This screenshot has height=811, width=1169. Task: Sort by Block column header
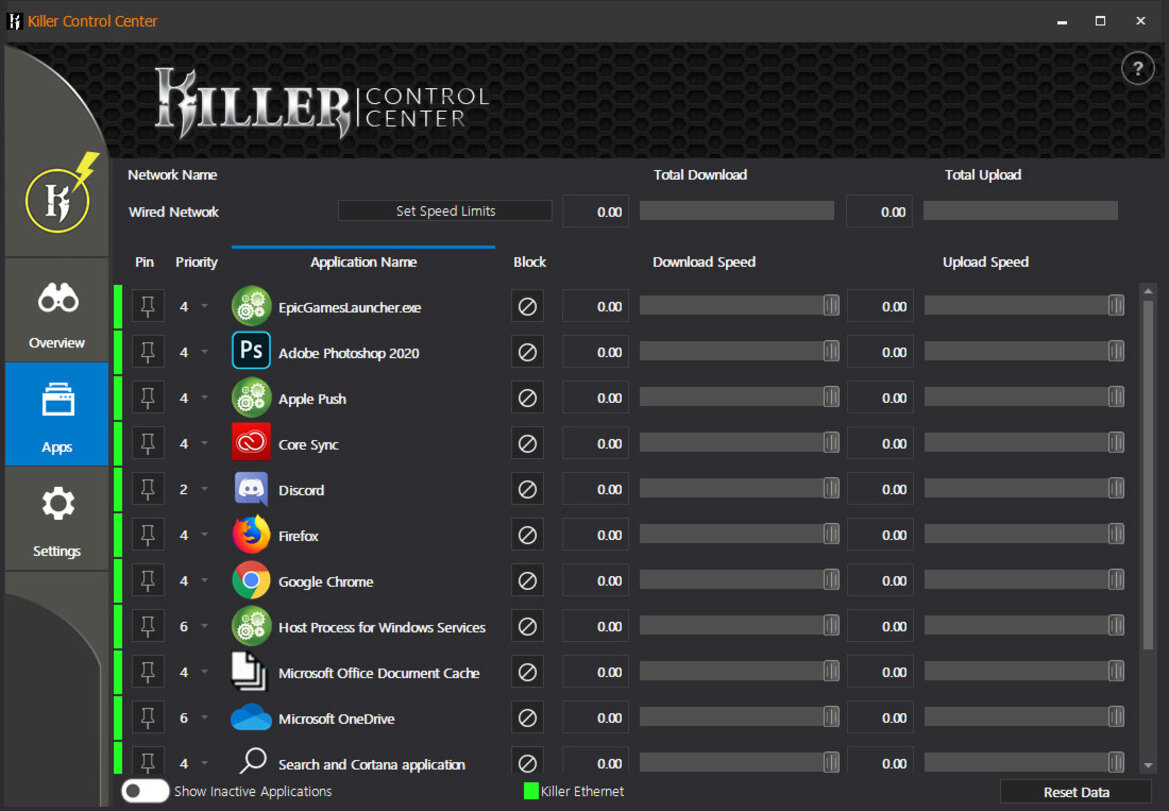click(x=529, y=262)
